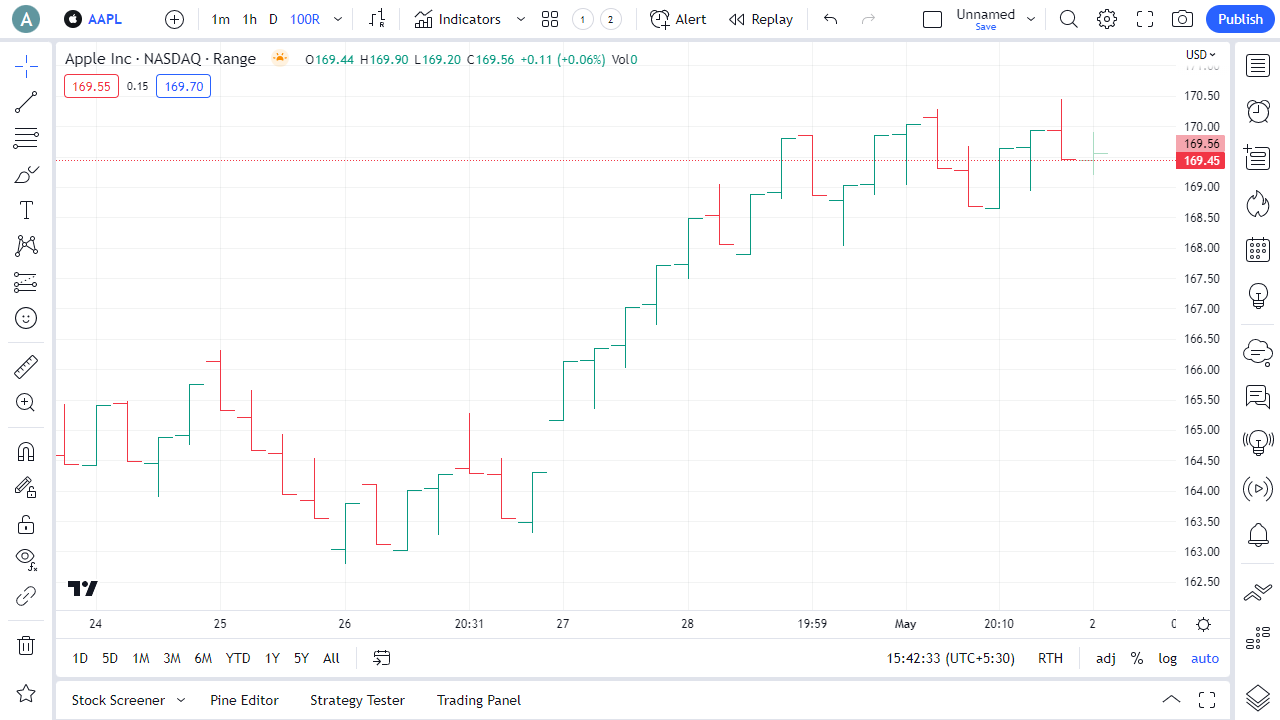Image resolution: width=1280 pixels, height=720 pixels.
Task: Toggle the percent scale
Action: [1137, 658]
